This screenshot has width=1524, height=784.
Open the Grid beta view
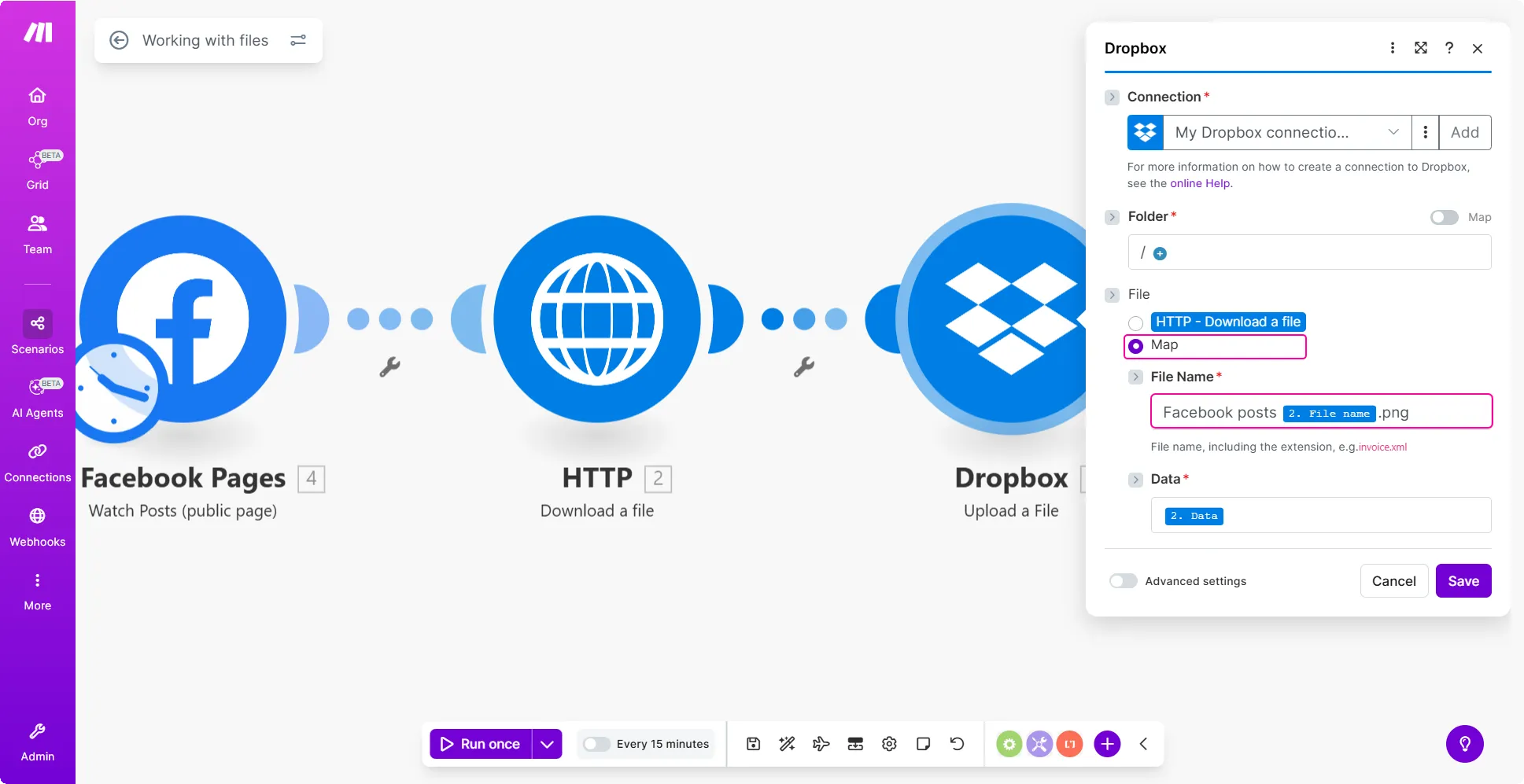(x=38, y=170)
